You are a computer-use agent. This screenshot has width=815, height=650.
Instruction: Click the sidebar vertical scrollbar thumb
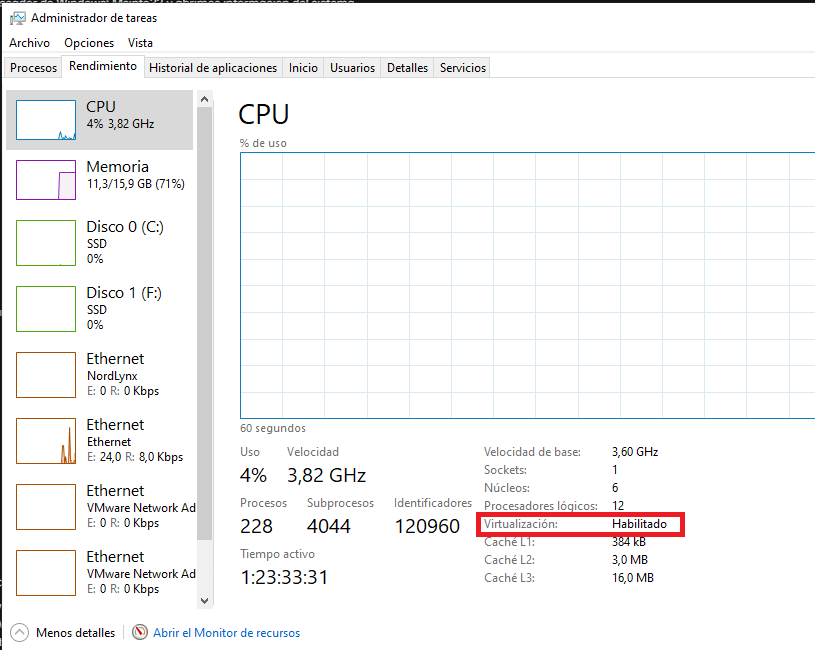click(x=204, y=320)
